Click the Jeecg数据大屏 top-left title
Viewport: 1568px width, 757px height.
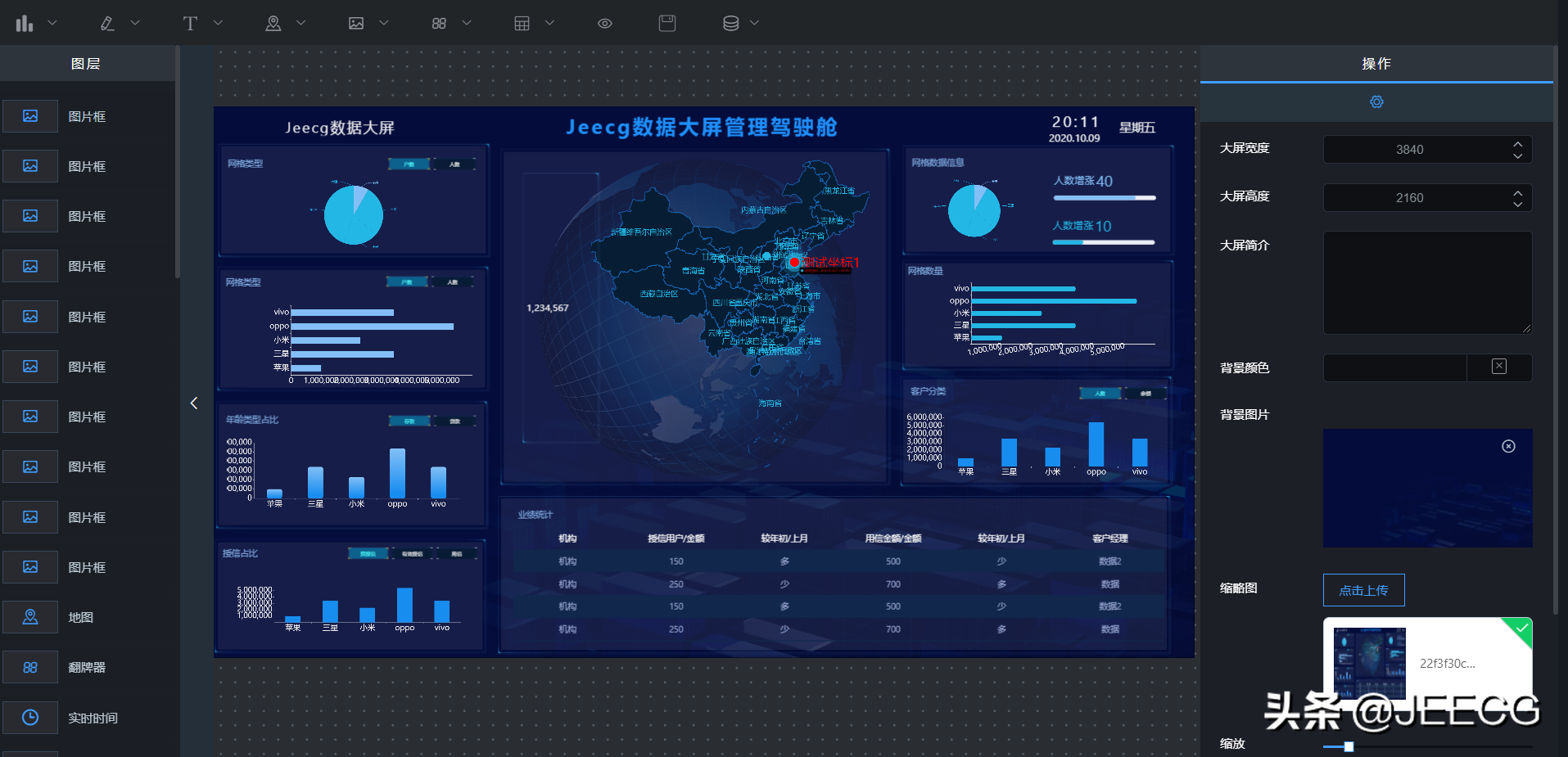tap(340, 128)
